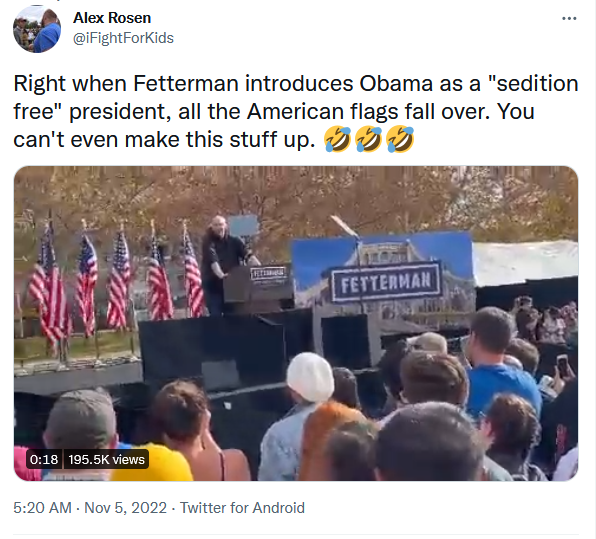Click the tweet text about Fetterman
Viewport: 596px width, 539px height.
(x=296, y=111)
